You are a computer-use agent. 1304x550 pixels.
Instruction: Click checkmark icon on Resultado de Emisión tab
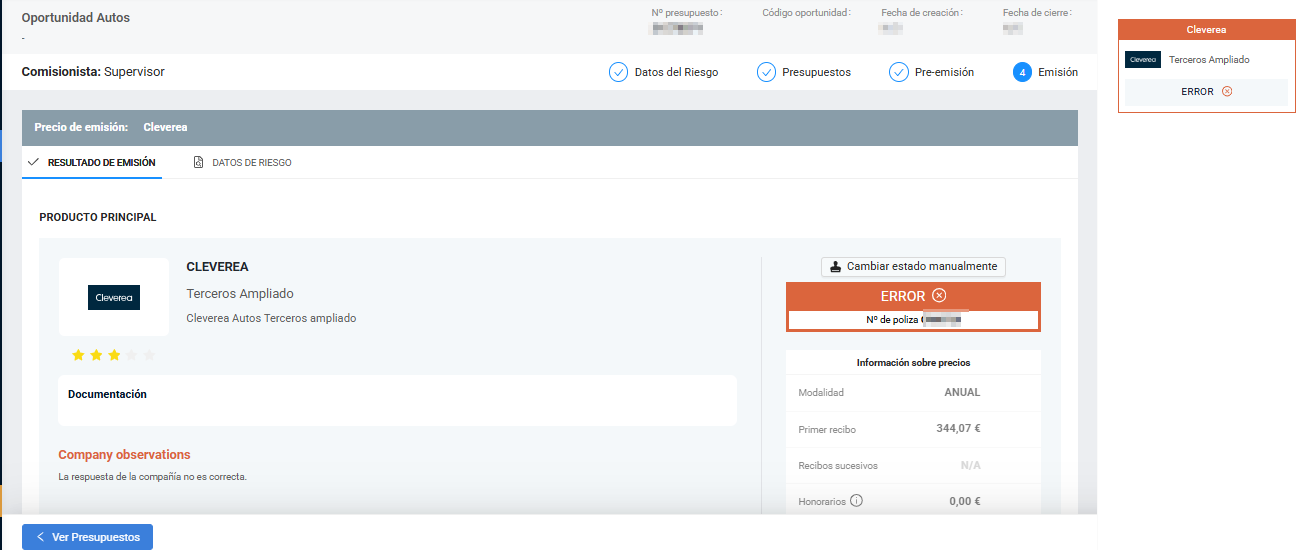33,162
